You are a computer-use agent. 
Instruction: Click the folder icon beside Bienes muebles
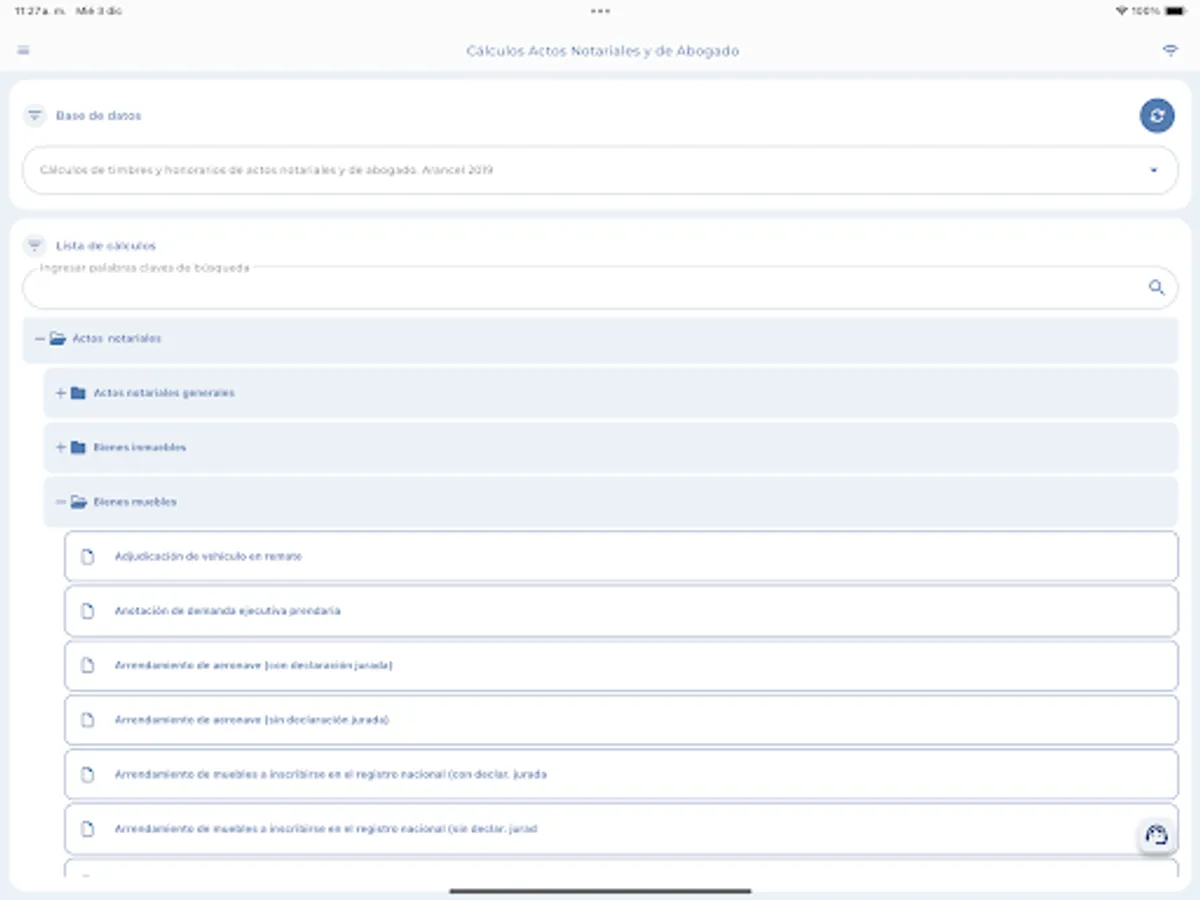pos(78,501)
